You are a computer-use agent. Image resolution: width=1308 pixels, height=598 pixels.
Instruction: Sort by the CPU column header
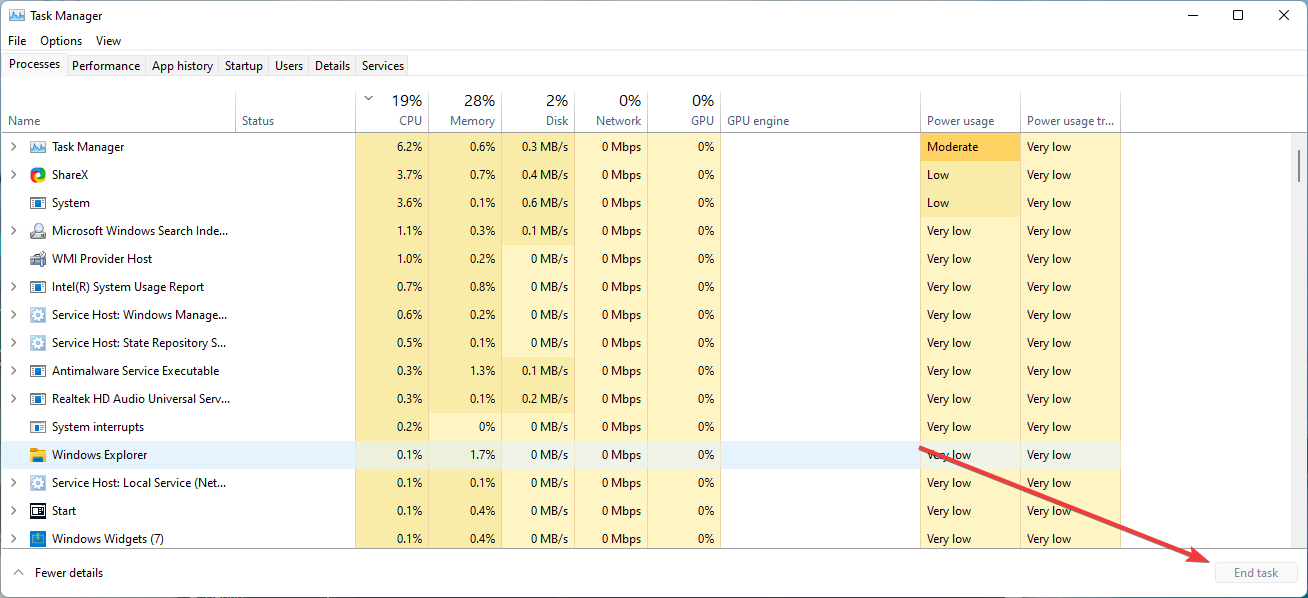tap(392, 111)
